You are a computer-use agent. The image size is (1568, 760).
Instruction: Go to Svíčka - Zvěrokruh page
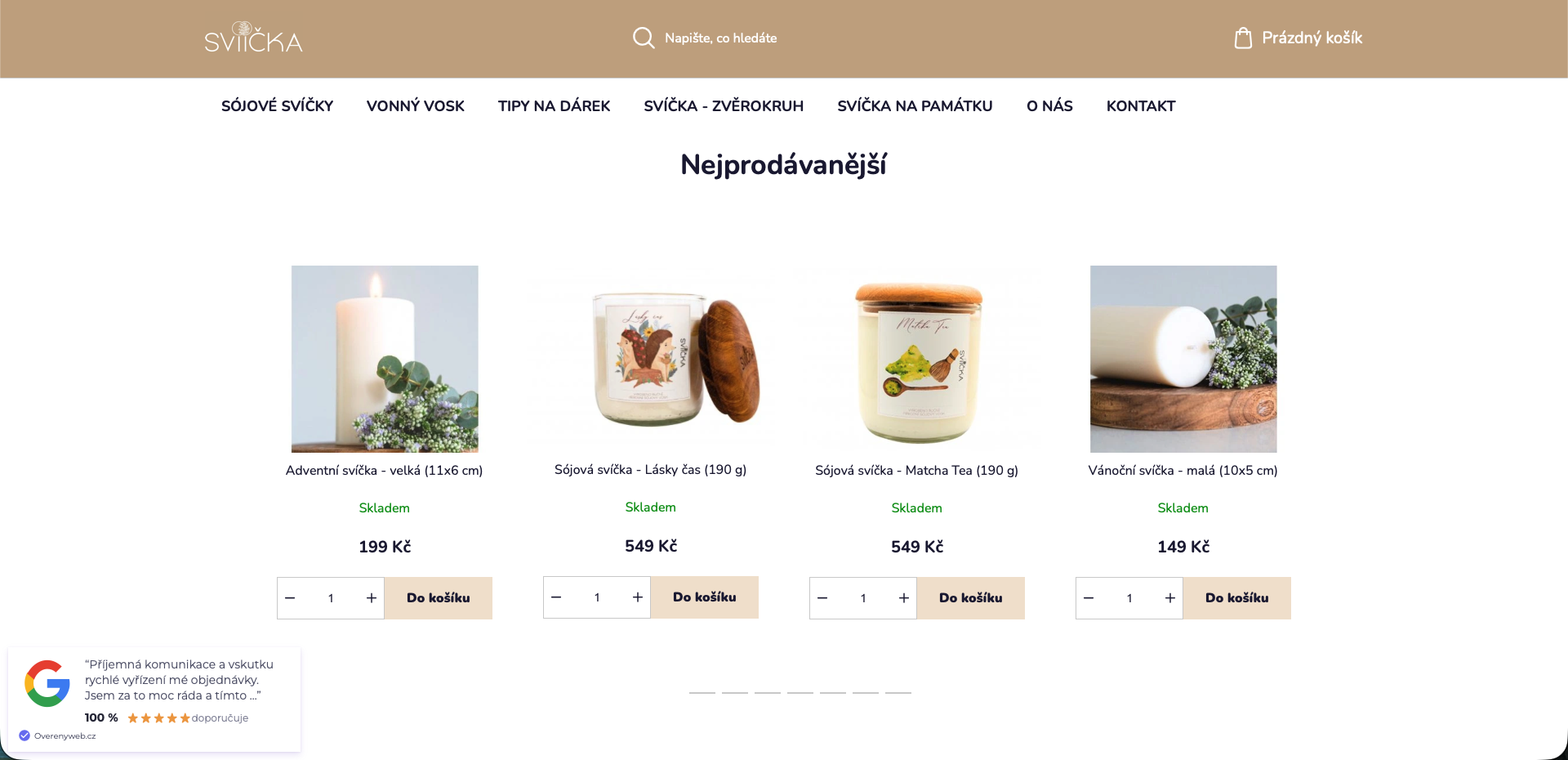(724, 106)
